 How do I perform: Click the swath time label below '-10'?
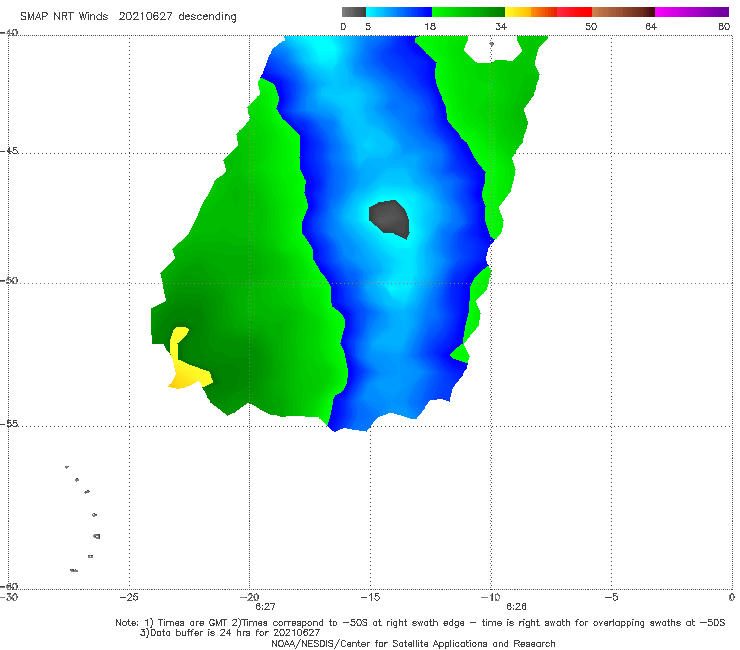pyautogui.click(x=516, y=607)
